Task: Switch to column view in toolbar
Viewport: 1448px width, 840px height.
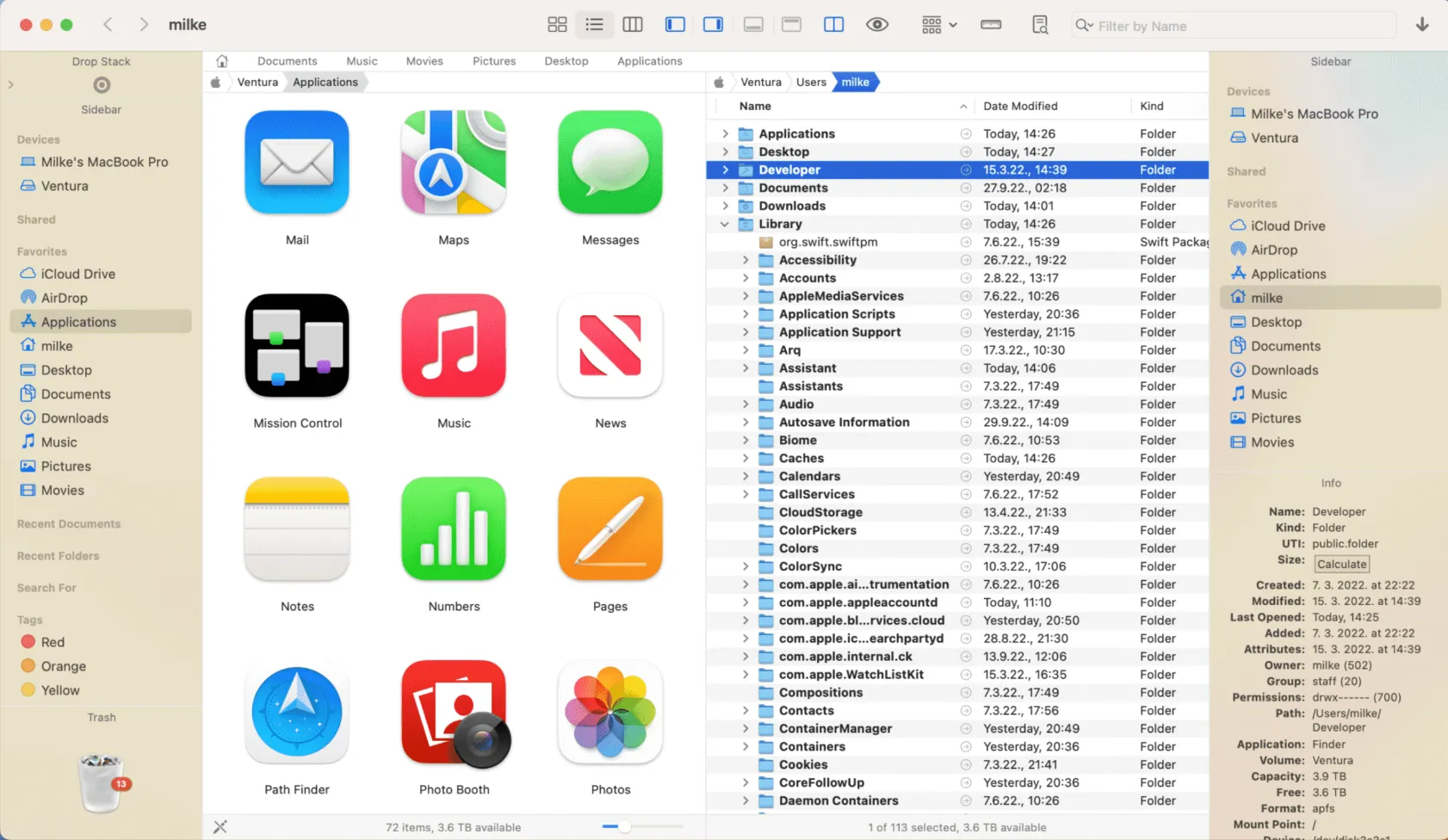Action: pos(633,25)
